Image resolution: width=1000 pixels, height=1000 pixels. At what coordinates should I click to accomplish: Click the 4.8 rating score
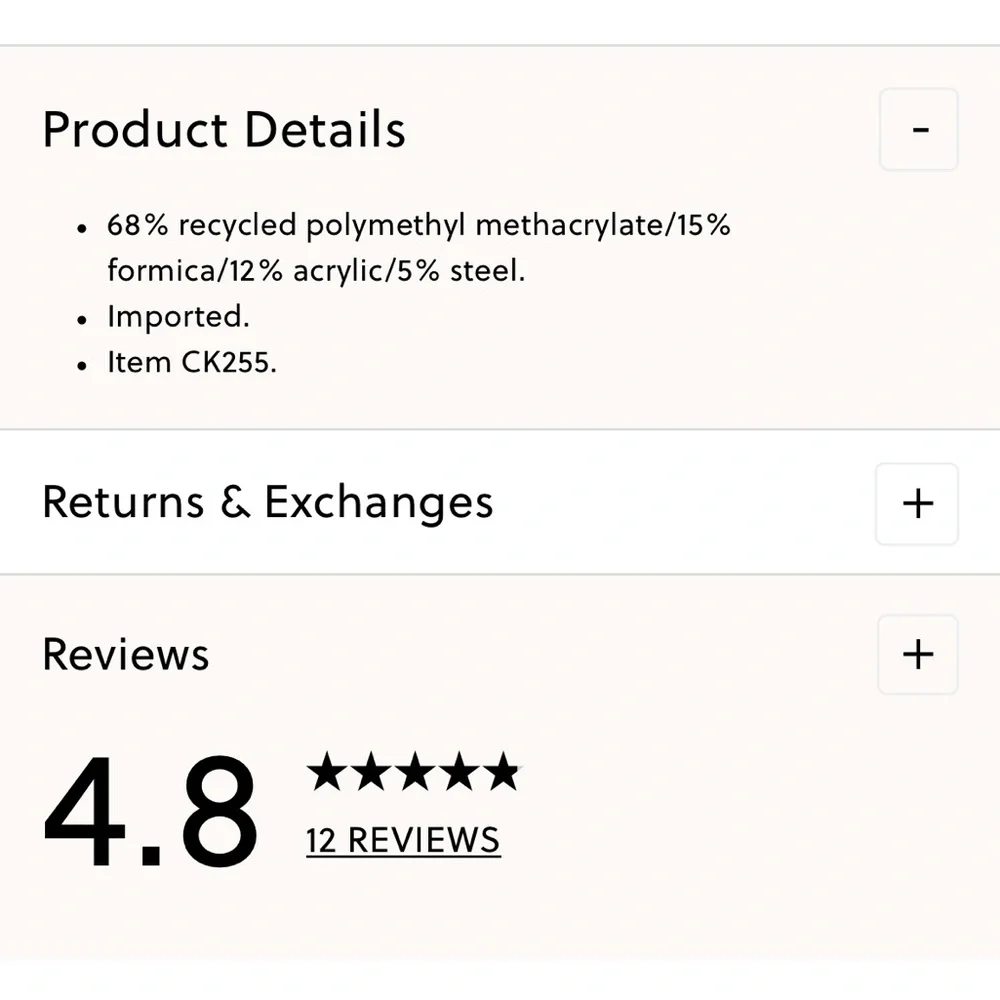tap(151, 812)
